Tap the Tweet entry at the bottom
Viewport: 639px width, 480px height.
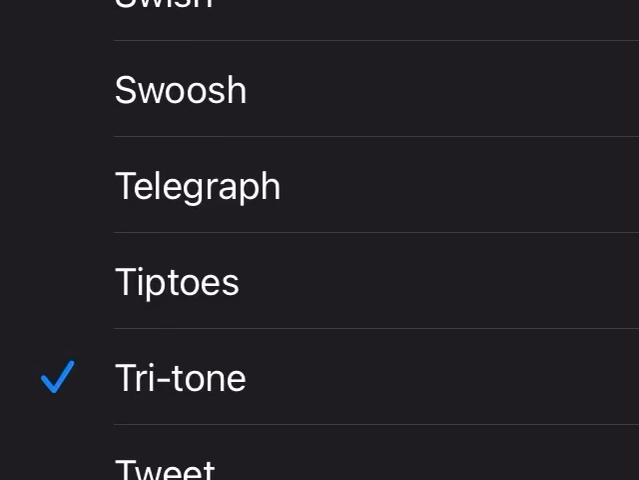[x=165, y=467]
